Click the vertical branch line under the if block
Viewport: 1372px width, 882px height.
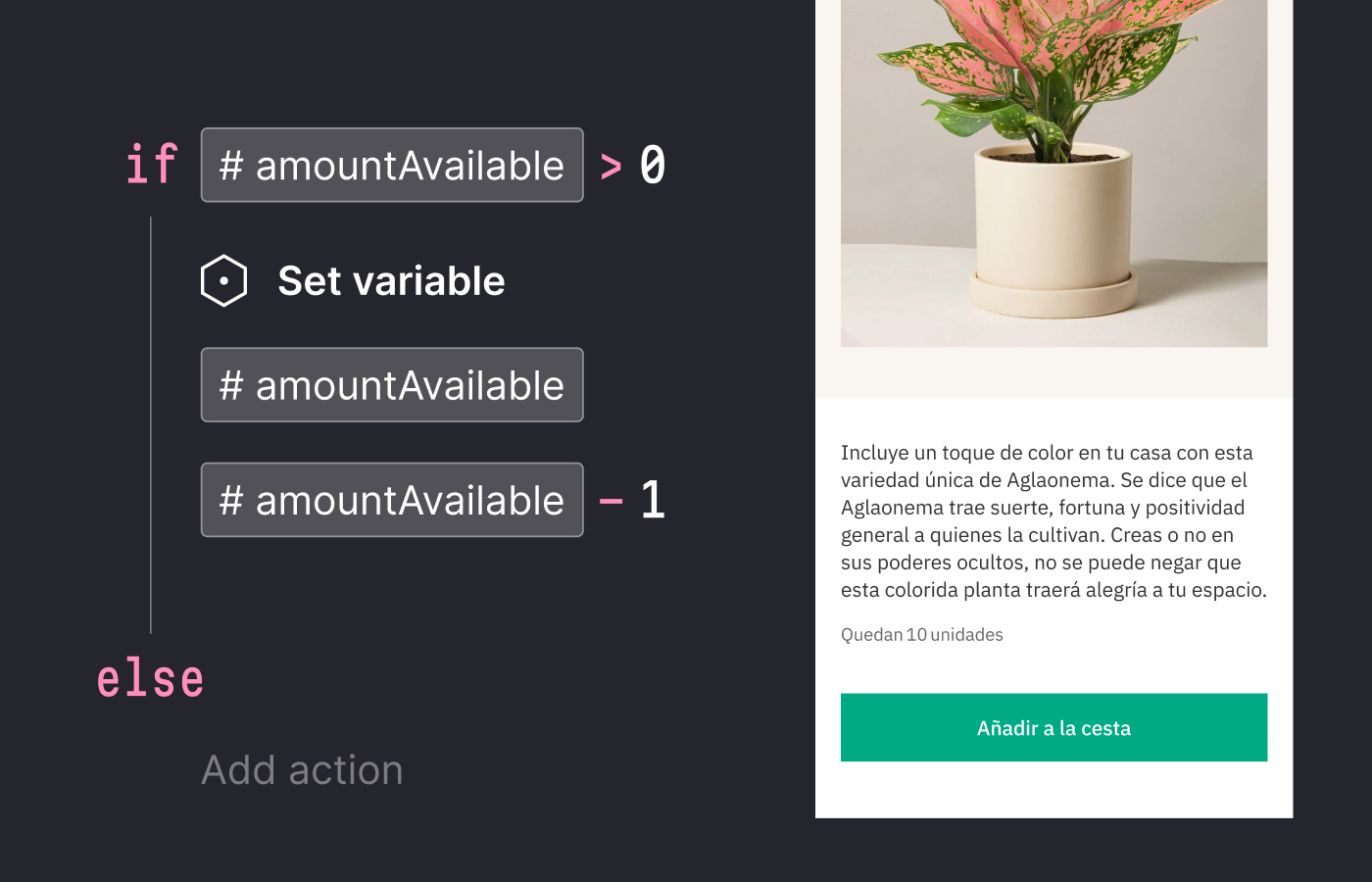point(152,421)
